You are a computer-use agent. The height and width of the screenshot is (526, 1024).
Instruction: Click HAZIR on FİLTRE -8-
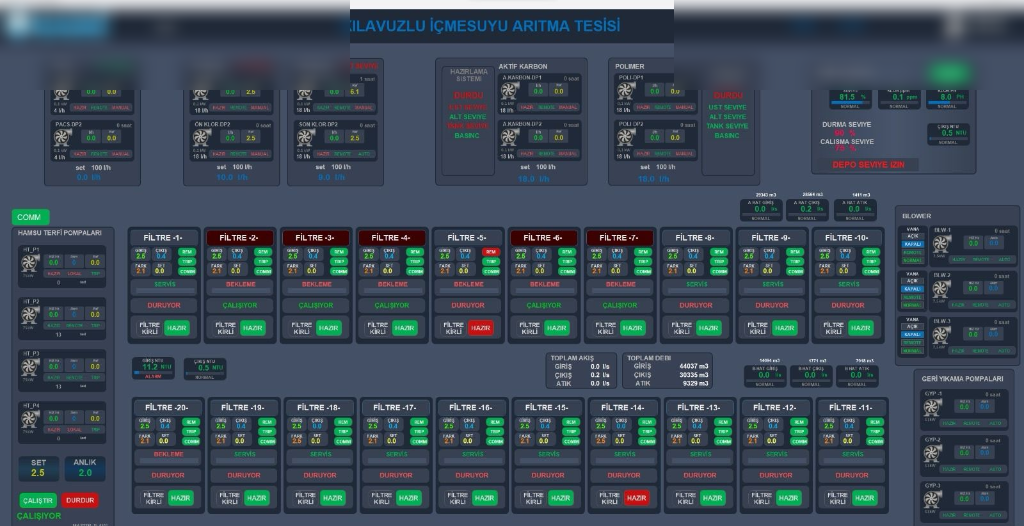(709, 328)
